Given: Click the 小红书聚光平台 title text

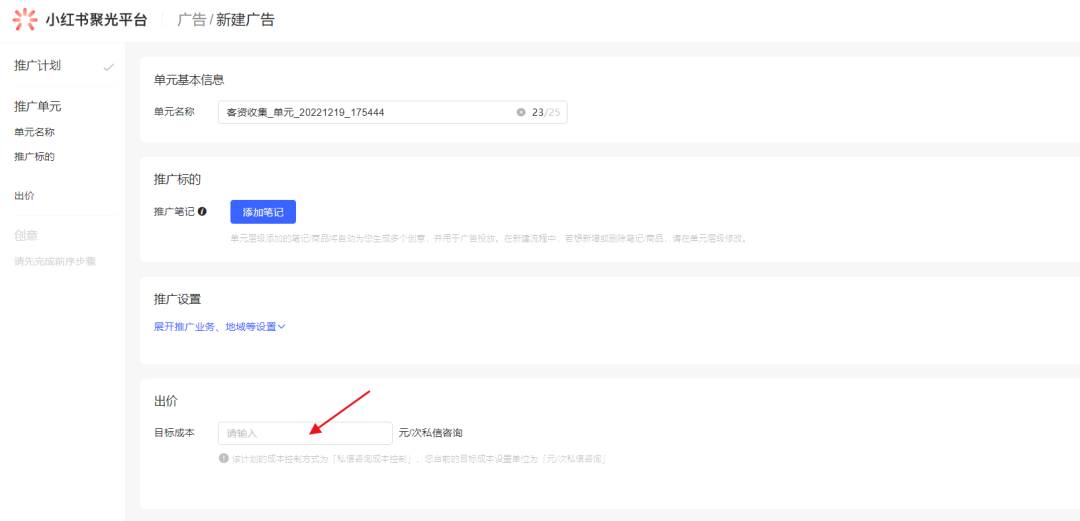Looking at the screenshot, I should [x=96, y=20].
